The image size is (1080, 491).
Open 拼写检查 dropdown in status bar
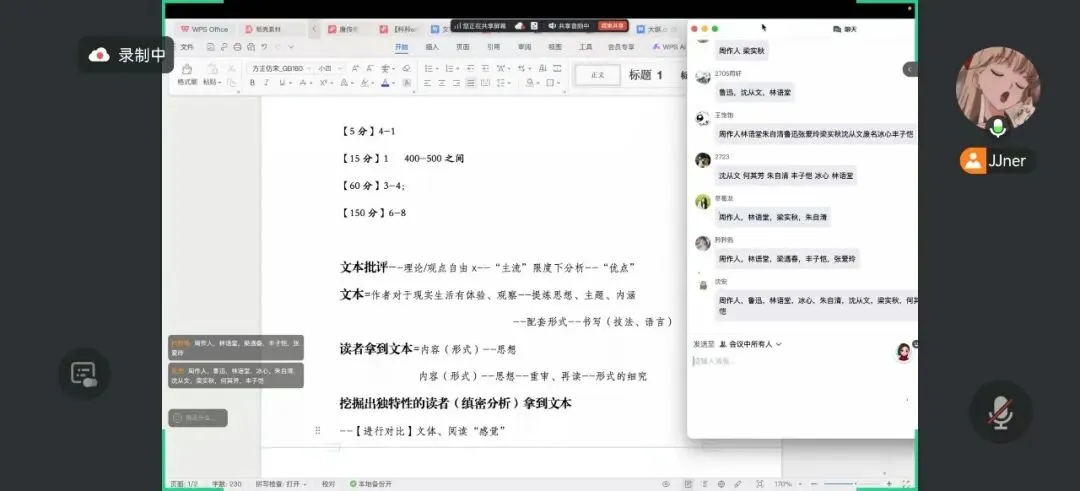(281, 484)
